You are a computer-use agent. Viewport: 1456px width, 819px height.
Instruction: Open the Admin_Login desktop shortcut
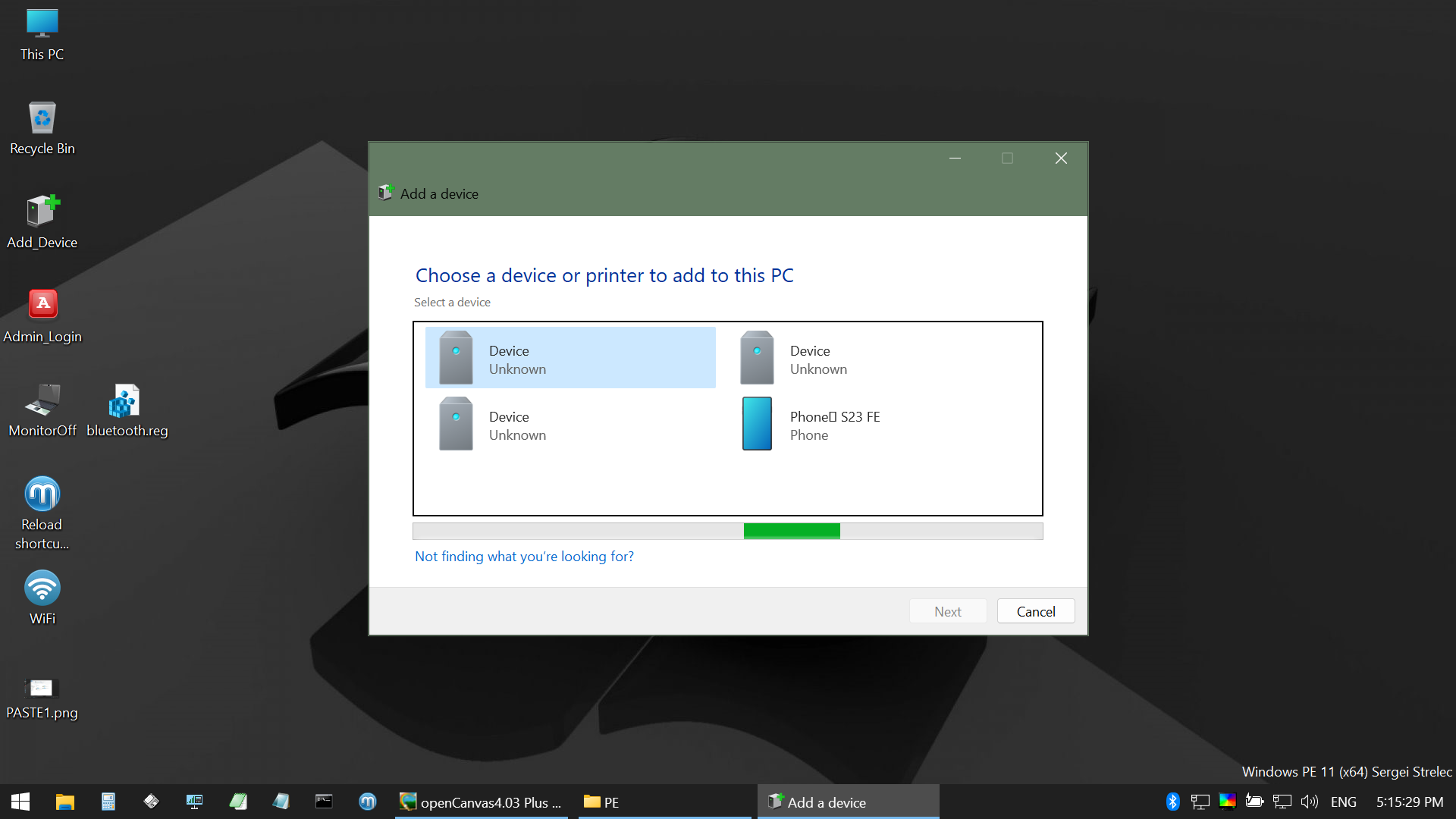click(x=42, y=314)
